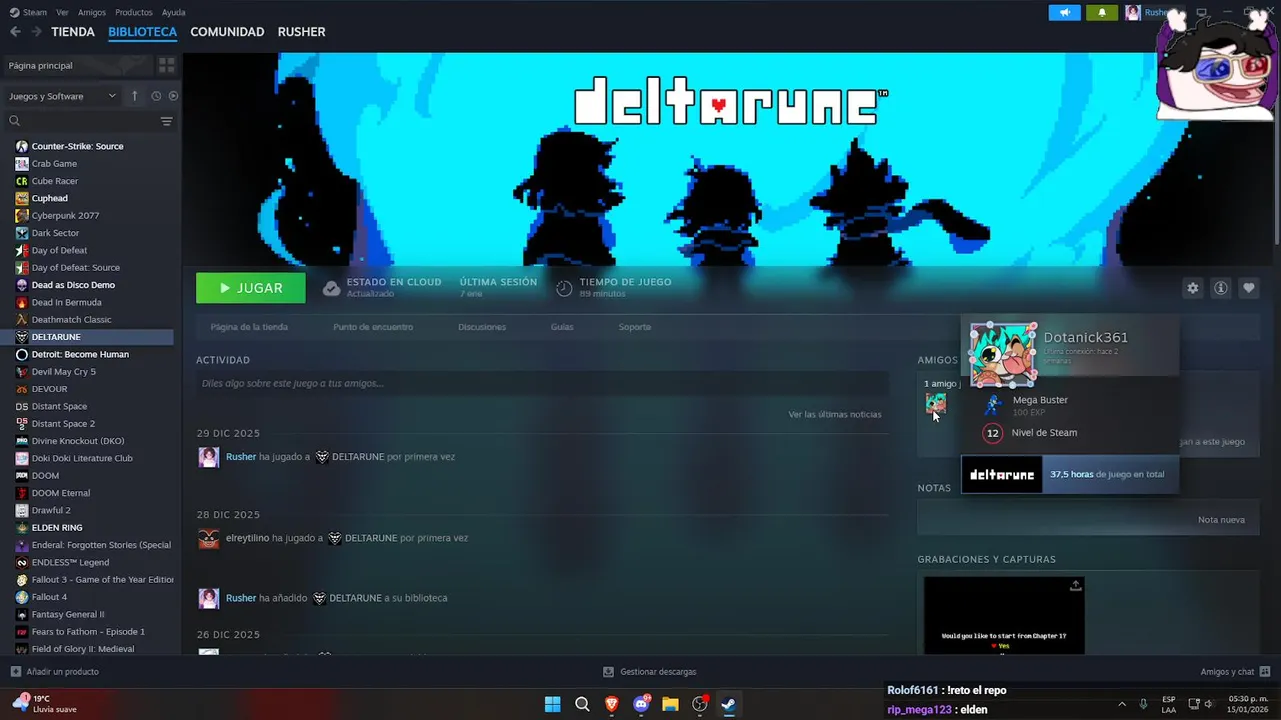This screenshot has height=720, width=1281.
Task: Click the playtime clock icon
Action: (564, 288)
